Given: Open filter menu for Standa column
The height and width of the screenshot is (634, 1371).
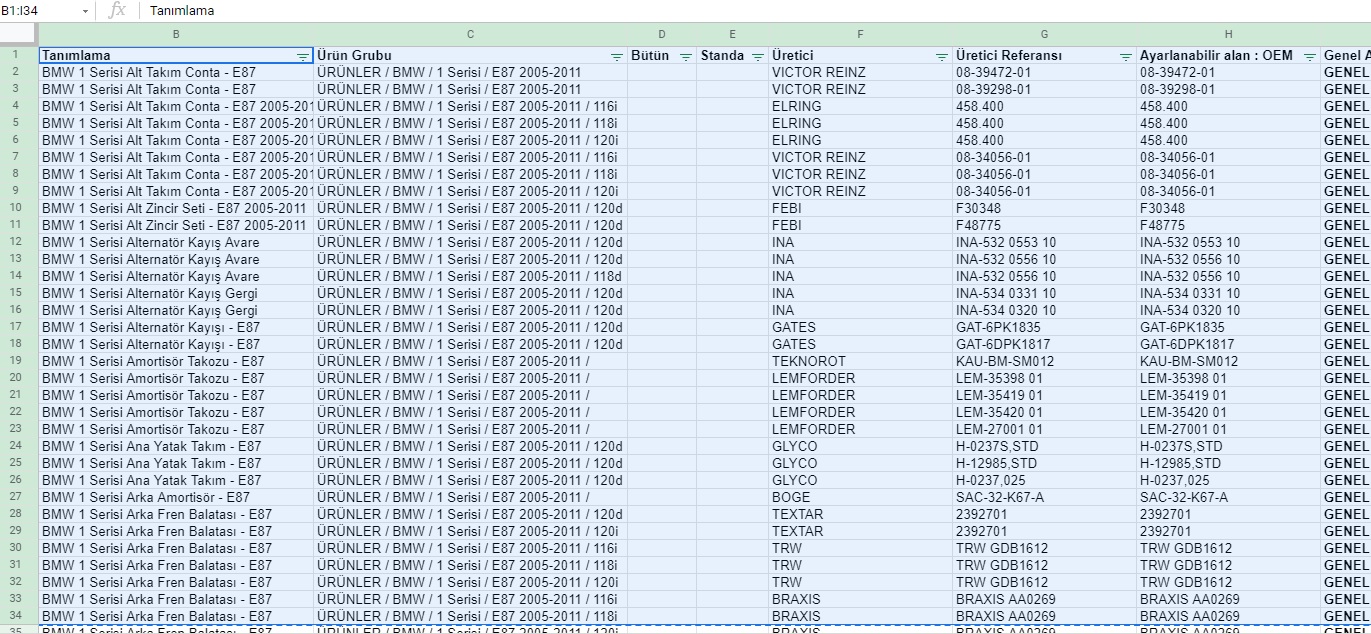Looking at the screenshot, I should [x=758, y=57].
